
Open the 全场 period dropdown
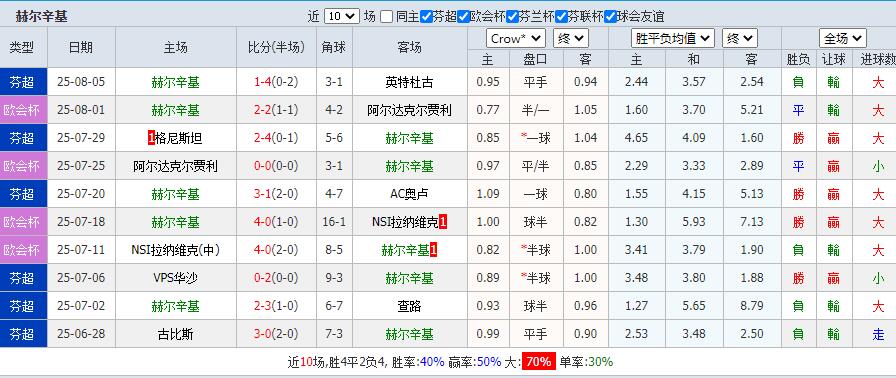[843, 38]
